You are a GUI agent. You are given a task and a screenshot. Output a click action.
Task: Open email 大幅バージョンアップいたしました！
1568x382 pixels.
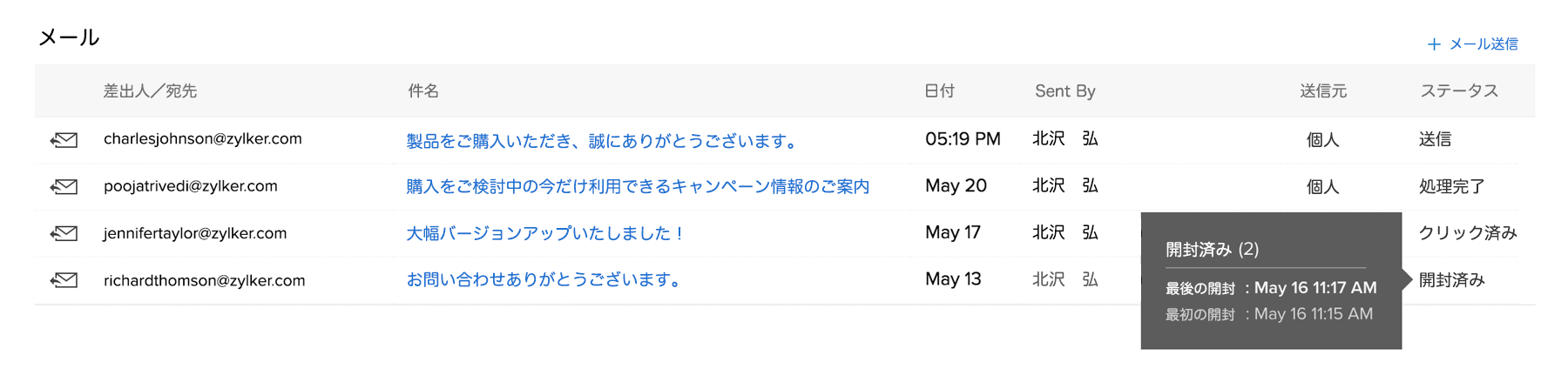pos(547,233)
